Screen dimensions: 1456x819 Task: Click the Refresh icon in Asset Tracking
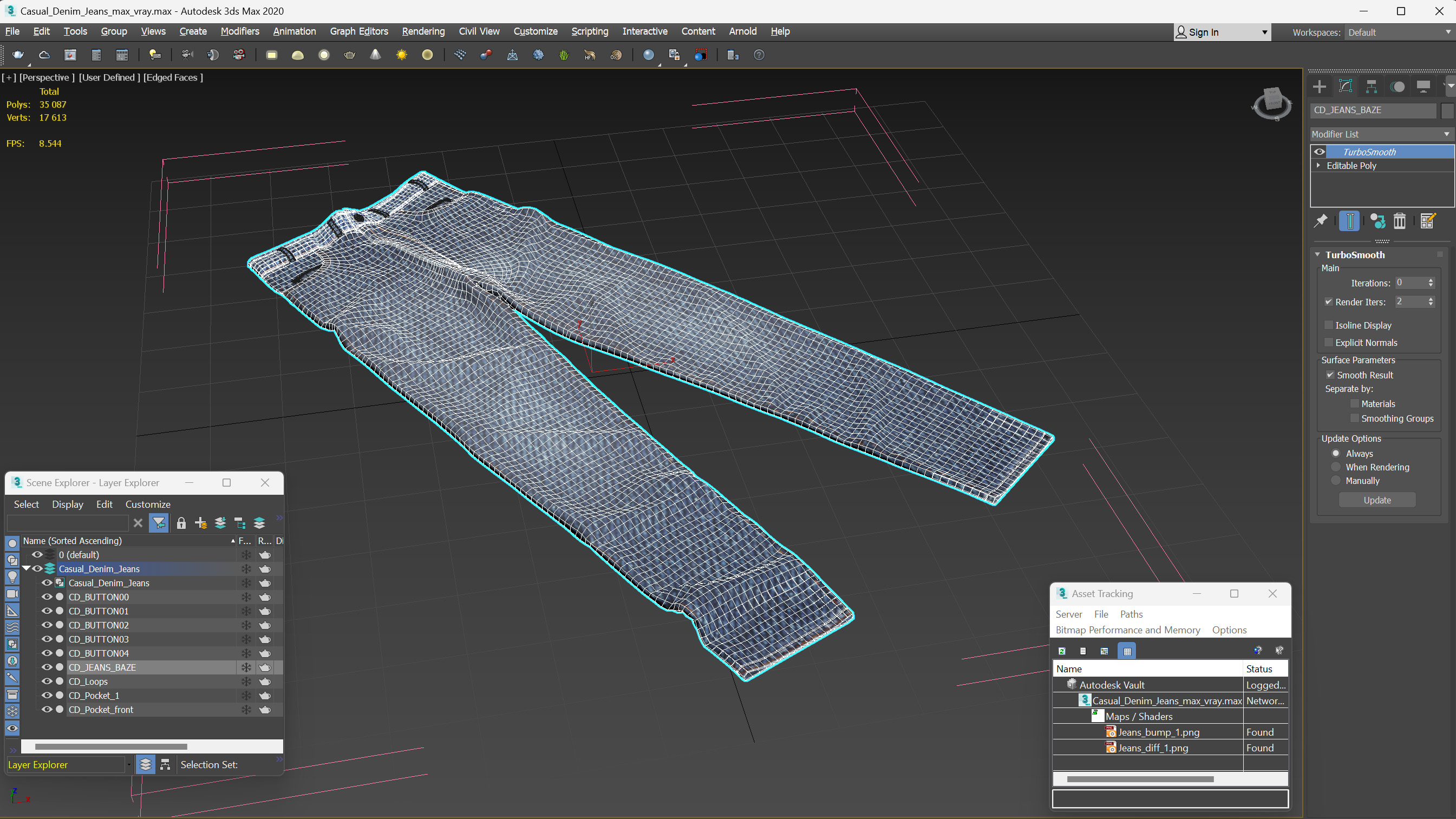point(1062,651)
